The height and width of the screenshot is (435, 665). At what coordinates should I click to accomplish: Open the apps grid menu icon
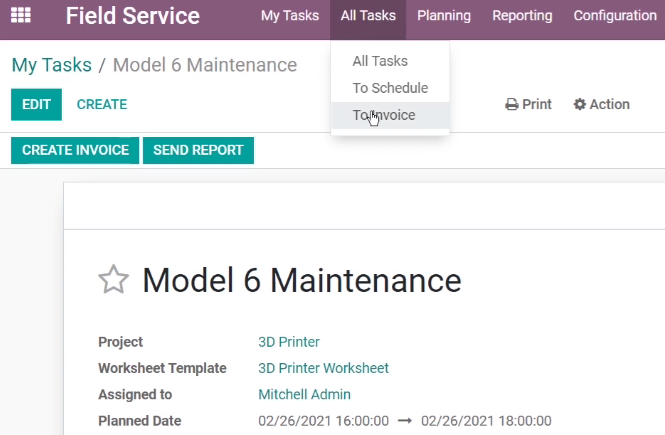(x=21, y=15)
